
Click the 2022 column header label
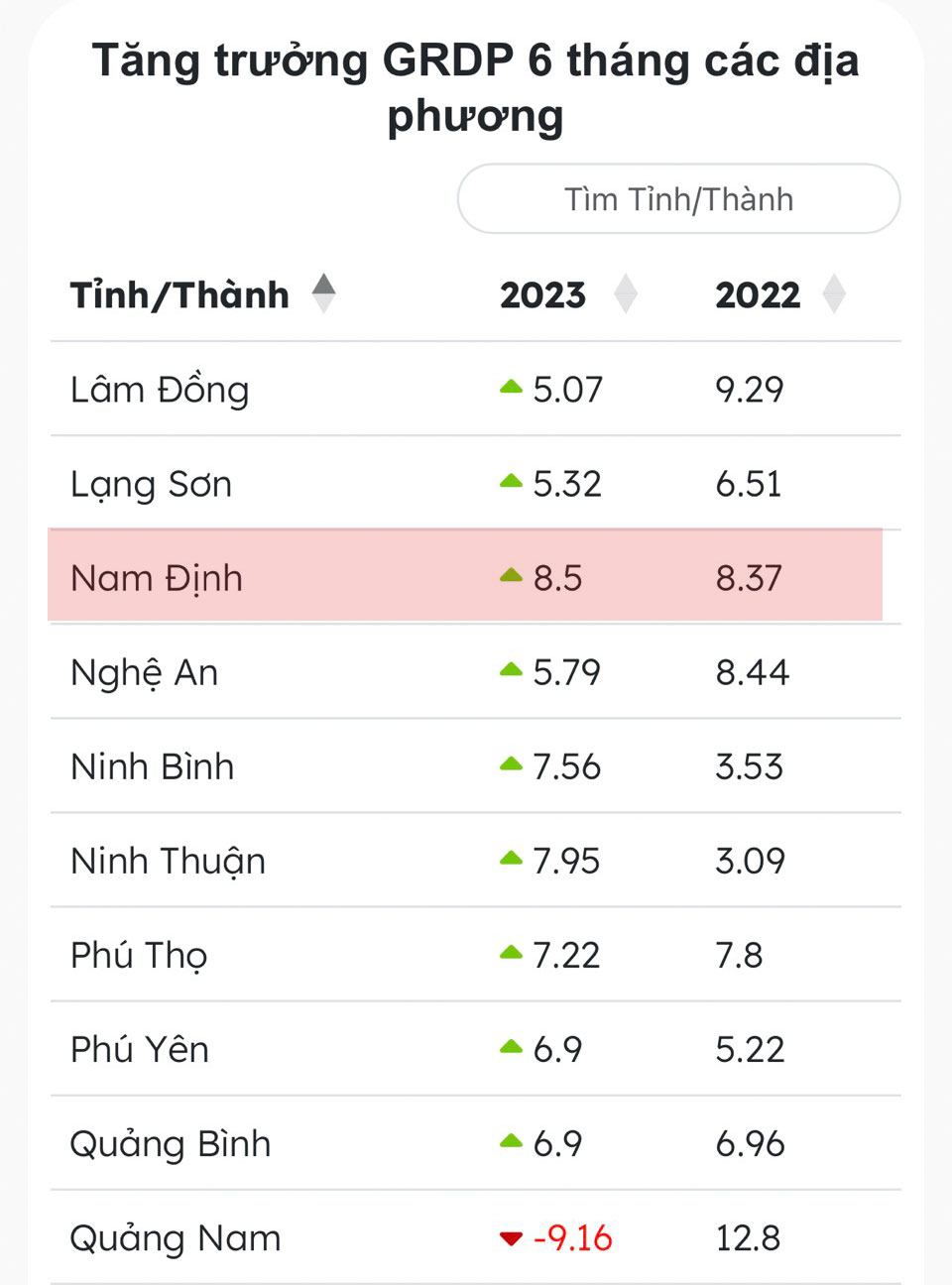pyautogui.click(x=758, y=294)
